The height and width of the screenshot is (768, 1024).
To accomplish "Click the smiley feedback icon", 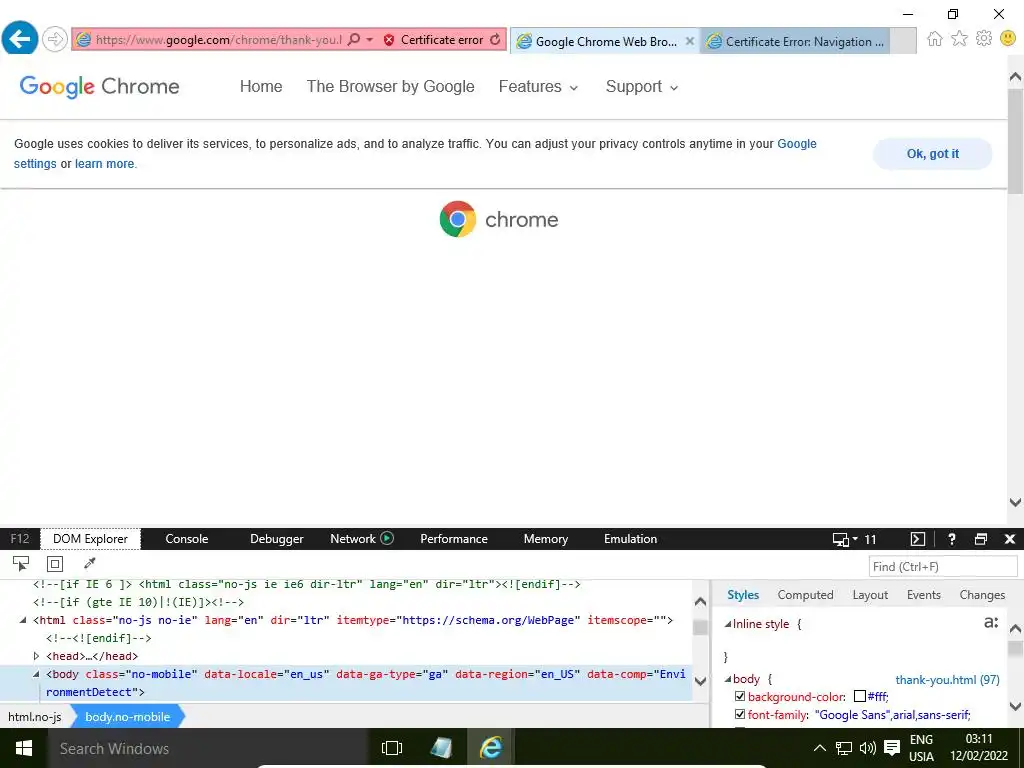I will (1008, 39).
